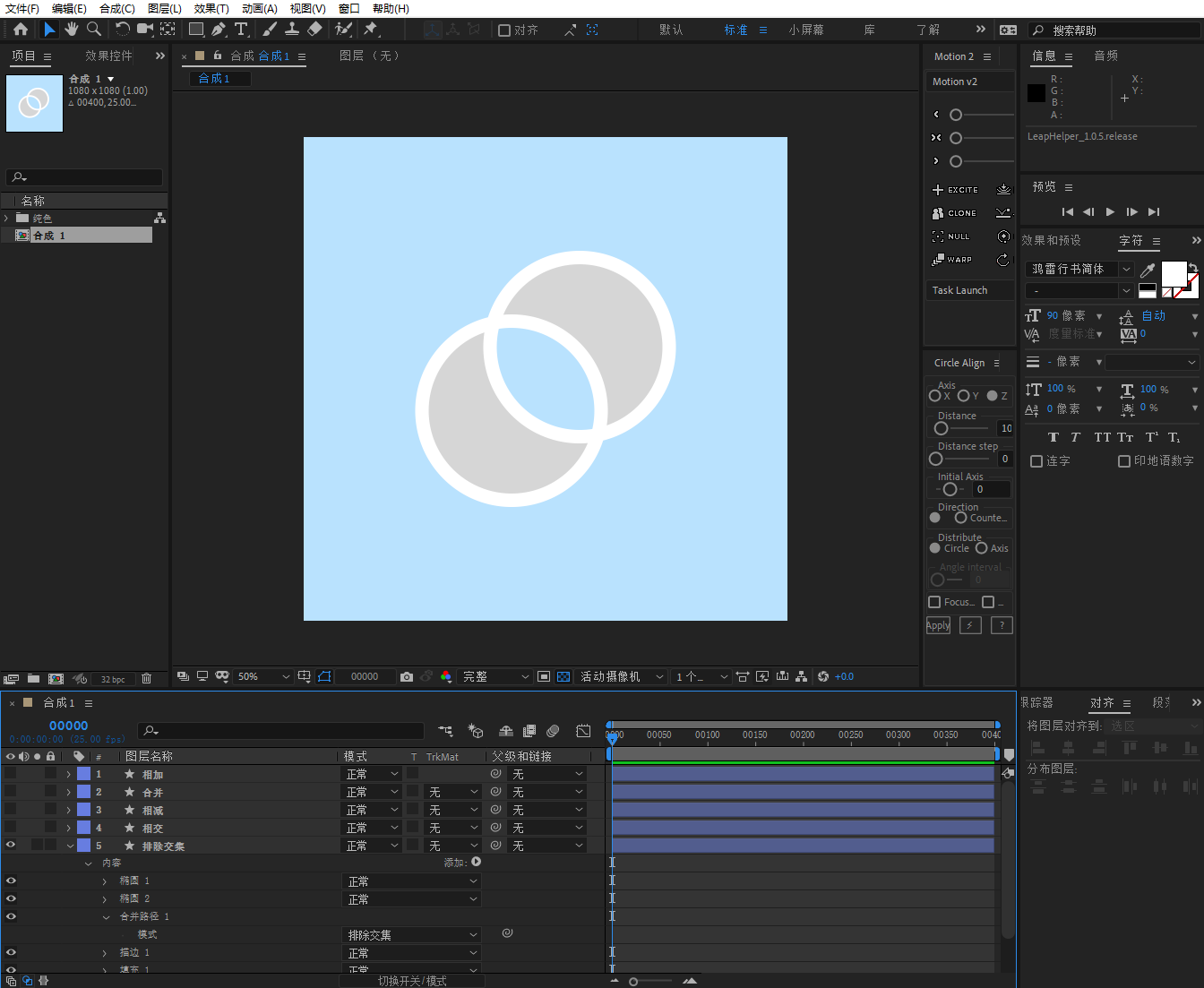This screenshot has height=988, width=1204.
Task: Go to the Home screen icon
Action: tap(21, 30)
